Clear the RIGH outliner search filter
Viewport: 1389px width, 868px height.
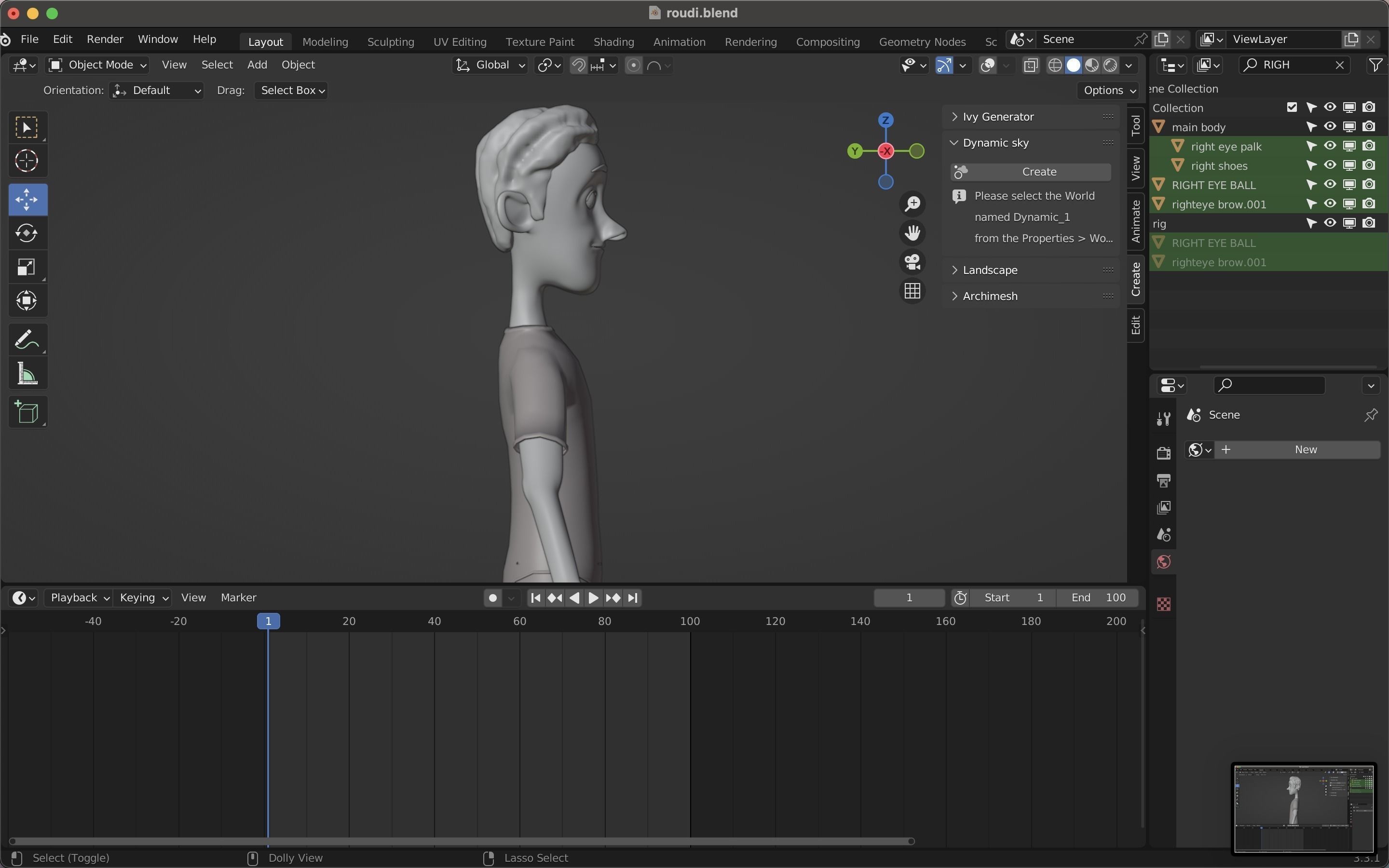1340,65
